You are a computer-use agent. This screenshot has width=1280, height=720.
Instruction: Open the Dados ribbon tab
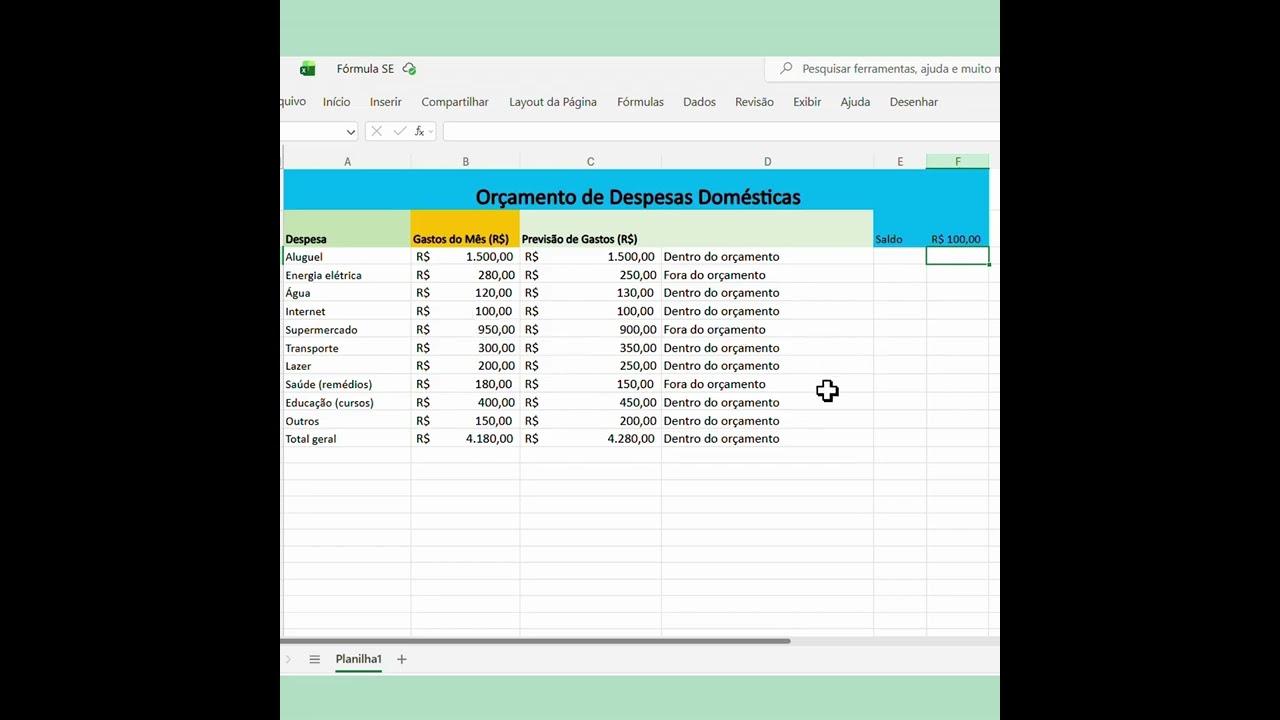699,102
